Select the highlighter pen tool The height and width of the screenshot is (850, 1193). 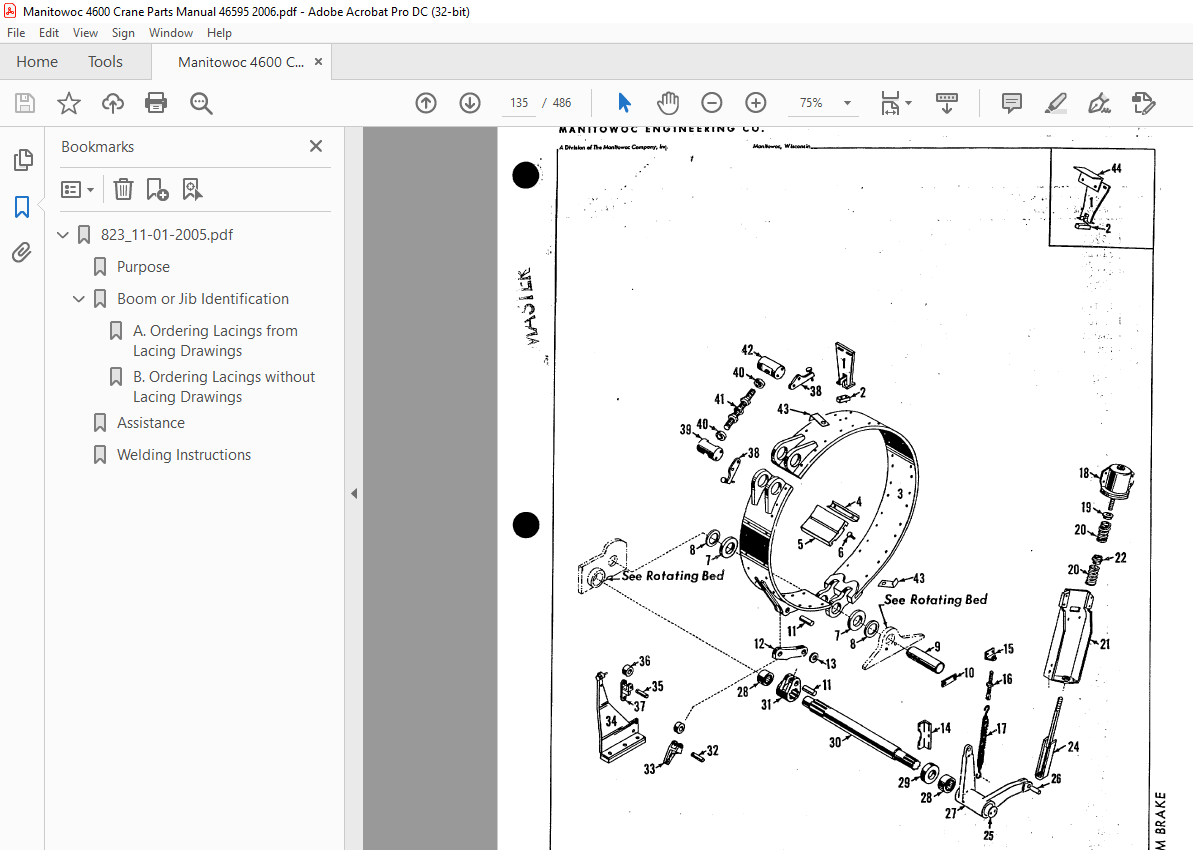(1055, 103)
